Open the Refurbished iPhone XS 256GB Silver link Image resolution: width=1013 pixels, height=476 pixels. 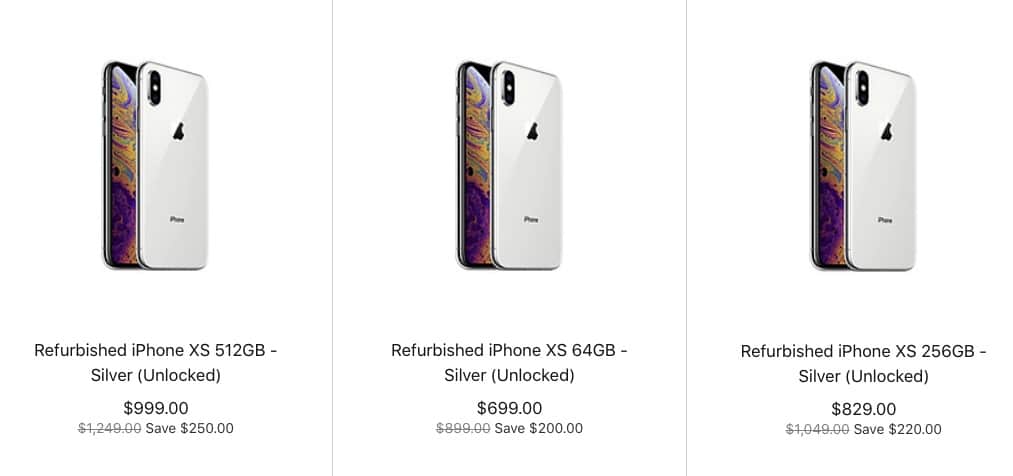863,363
